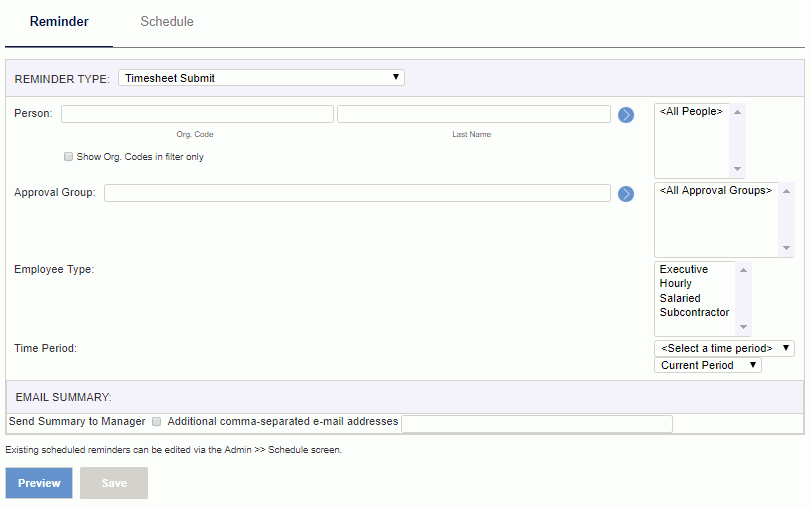Select Subcontractor in Employee Type list
The width and height of the screenshot is (810, 509).
pos(694,312)
